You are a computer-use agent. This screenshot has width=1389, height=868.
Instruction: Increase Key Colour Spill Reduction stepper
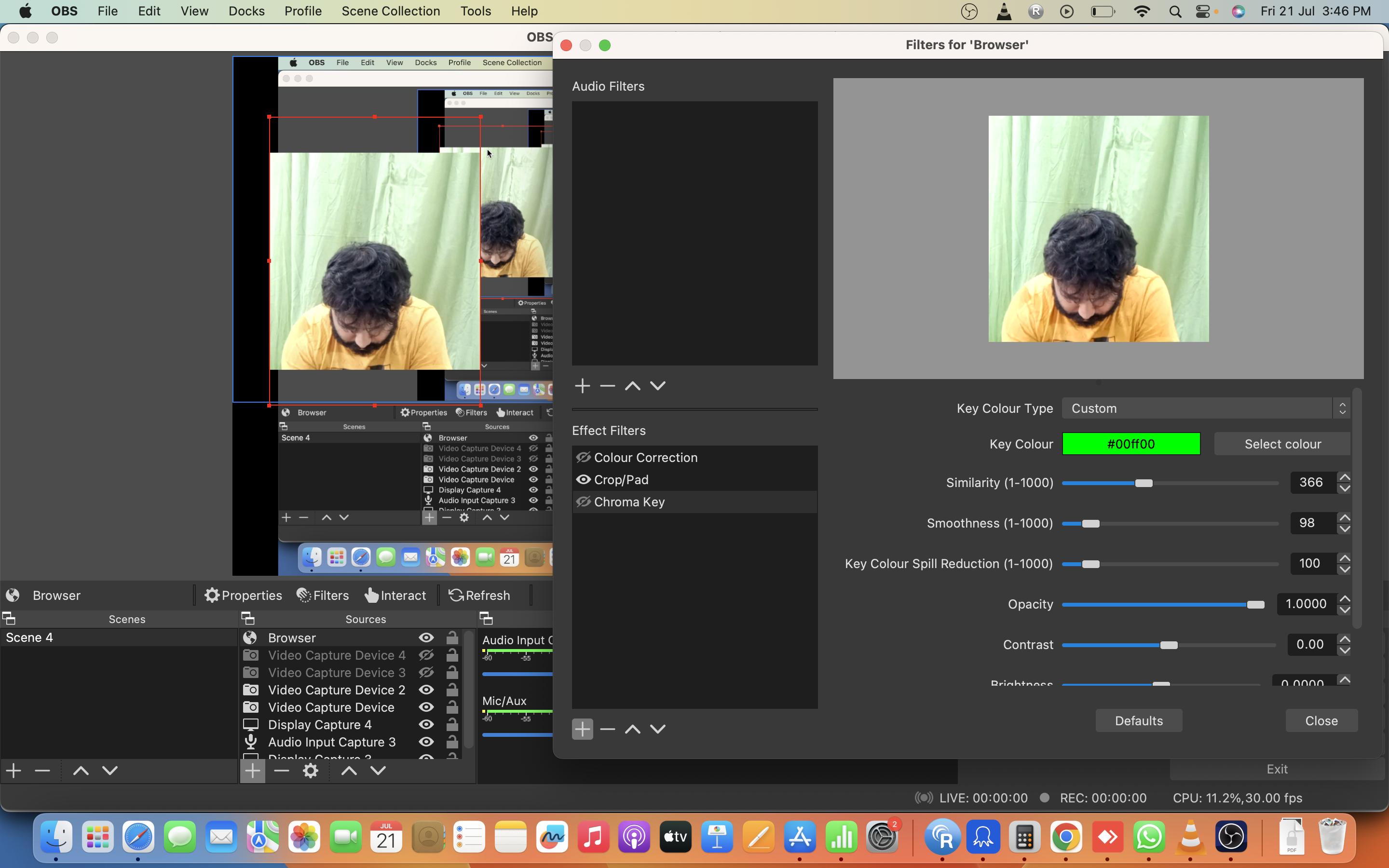(1344, 558)
